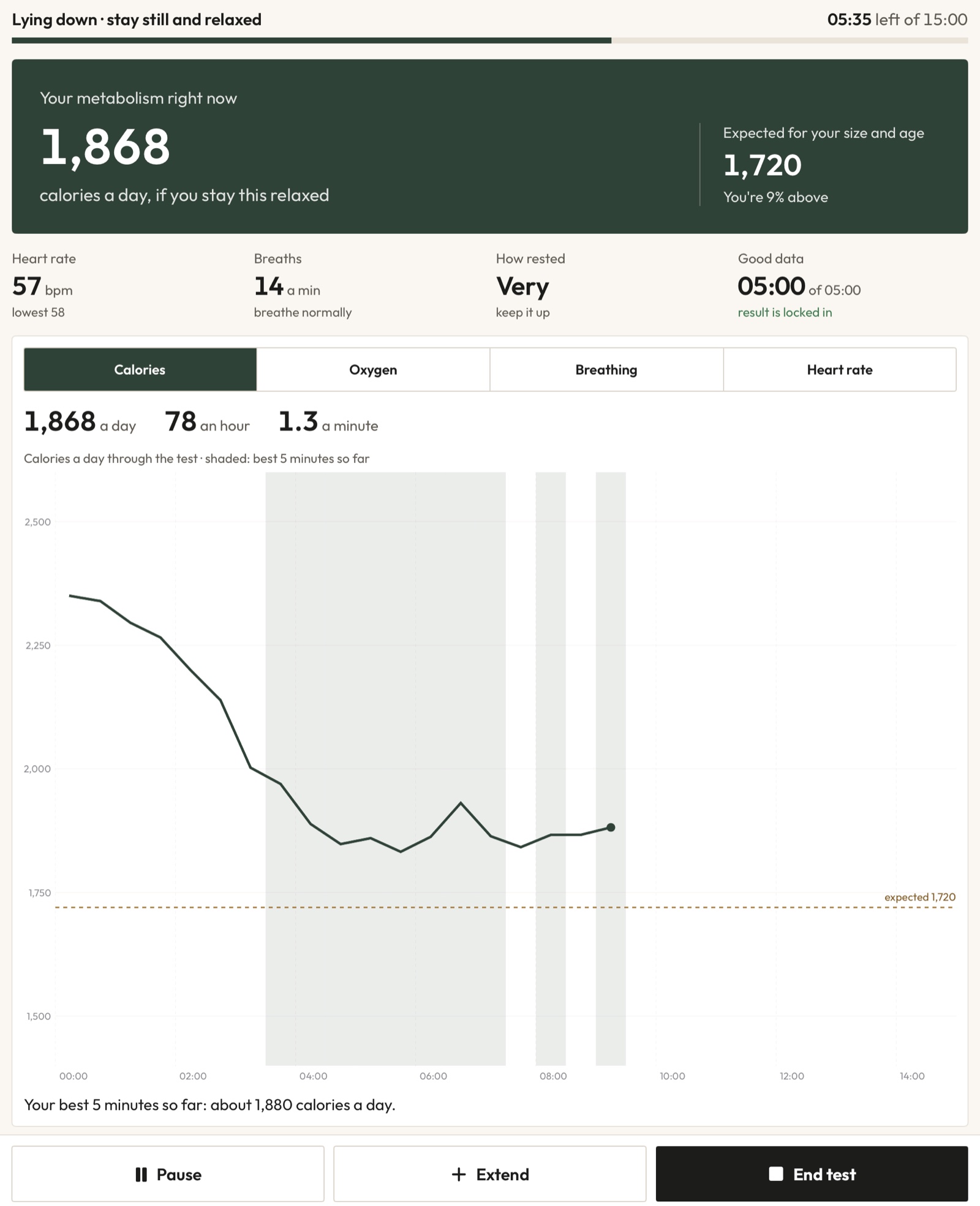The width and height of the screenshot is (980, 1206).
Task: Click the 05:00 good data counter
Action: [799, 287]
